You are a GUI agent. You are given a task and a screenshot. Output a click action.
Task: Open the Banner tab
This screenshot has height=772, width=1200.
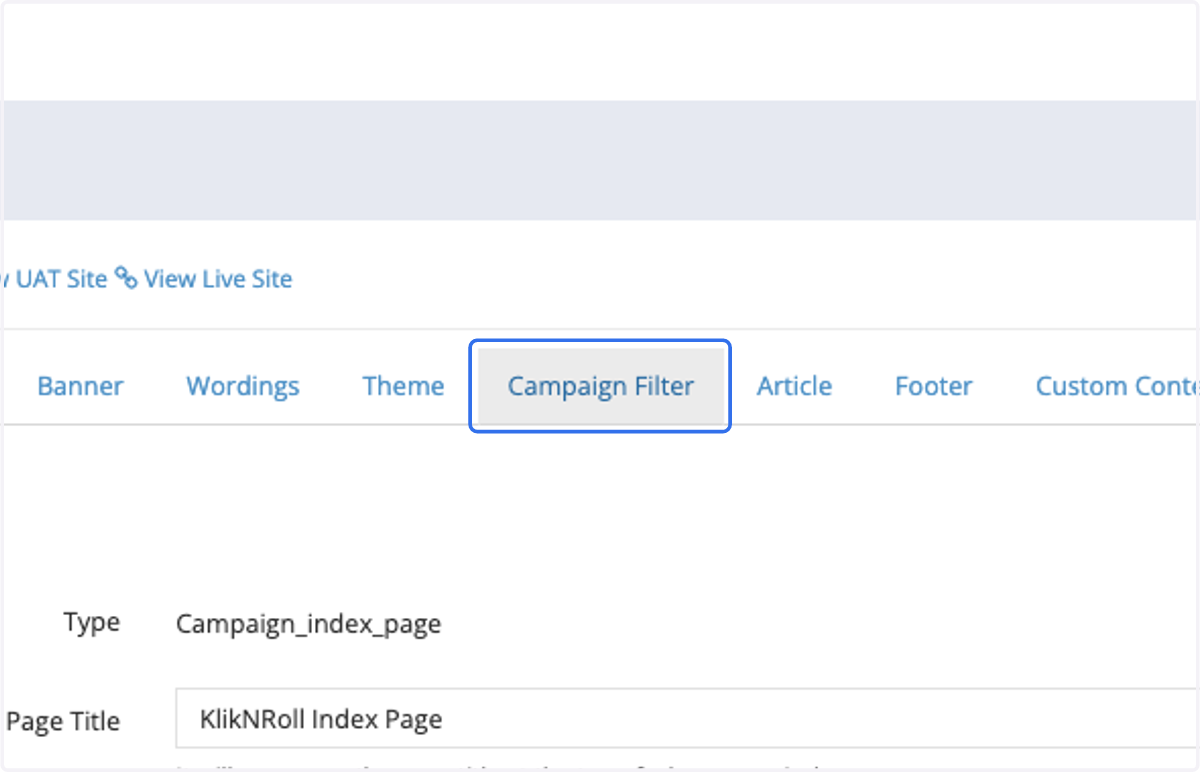80,386
